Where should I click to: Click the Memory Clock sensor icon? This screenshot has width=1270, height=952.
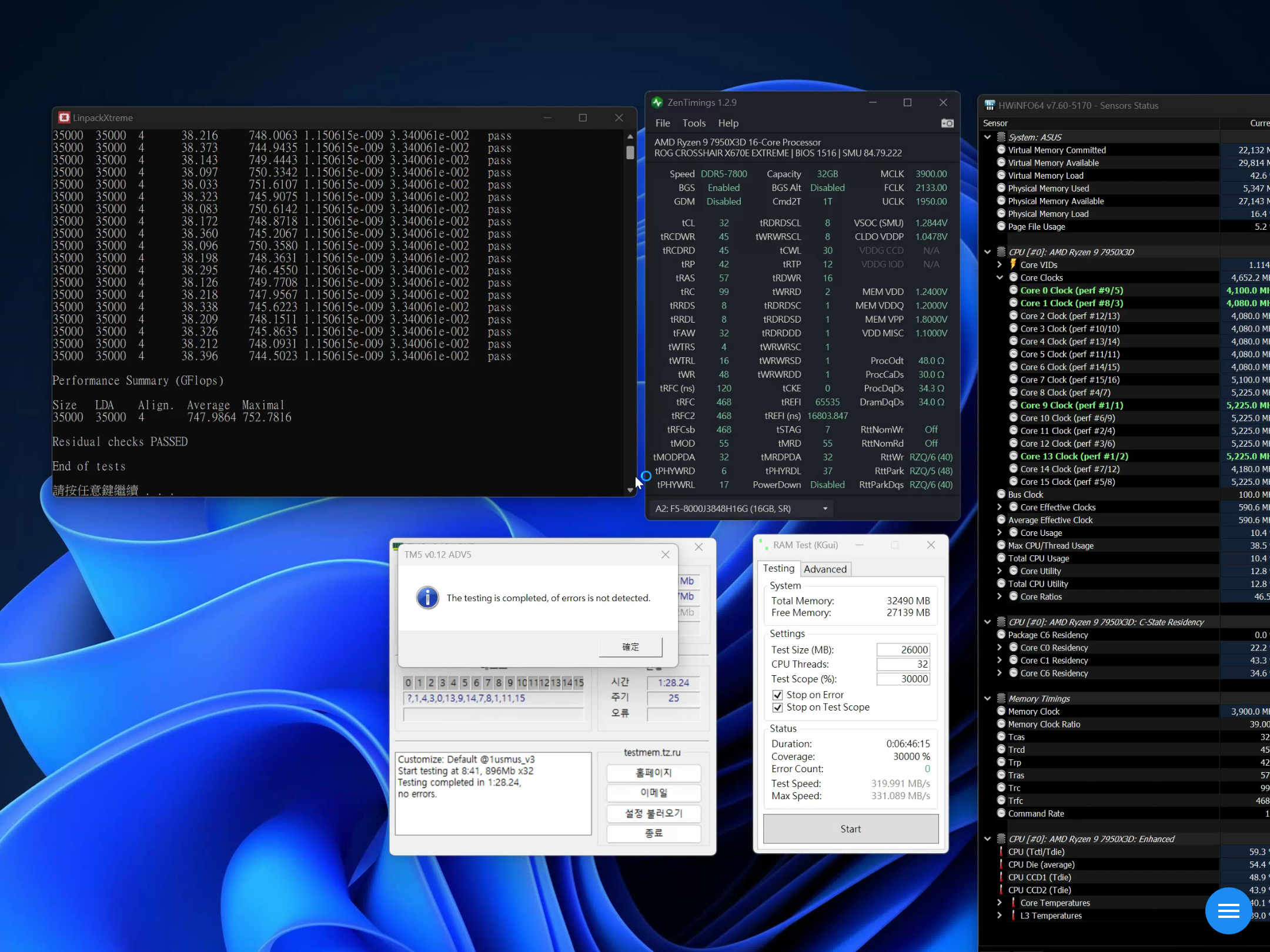(1001, 711)
